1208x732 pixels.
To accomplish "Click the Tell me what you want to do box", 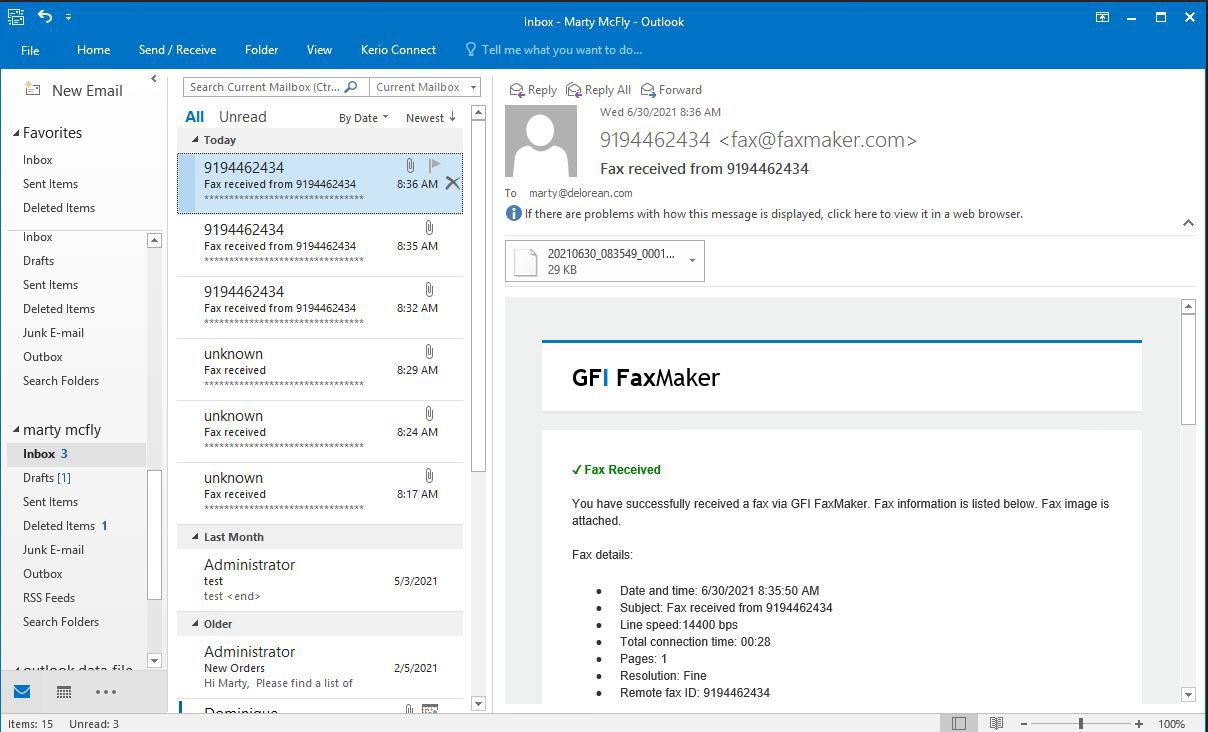I will pos(555,50).
